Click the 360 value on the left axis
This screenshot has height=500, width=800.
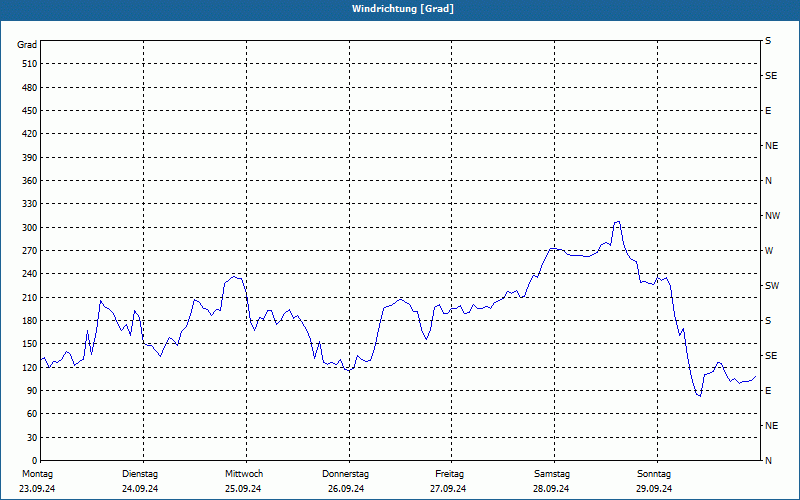pos(30,181)
